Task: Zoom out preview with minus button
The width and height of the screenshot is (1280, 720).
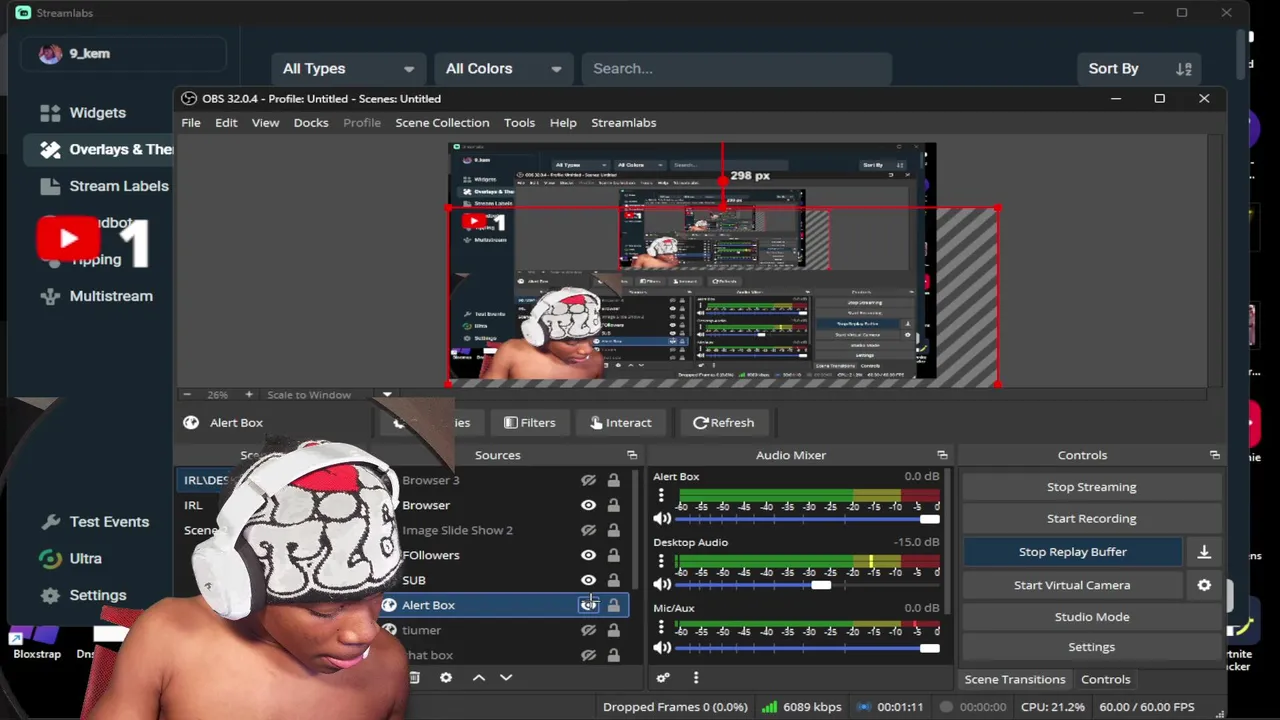Action: [186, 395]
